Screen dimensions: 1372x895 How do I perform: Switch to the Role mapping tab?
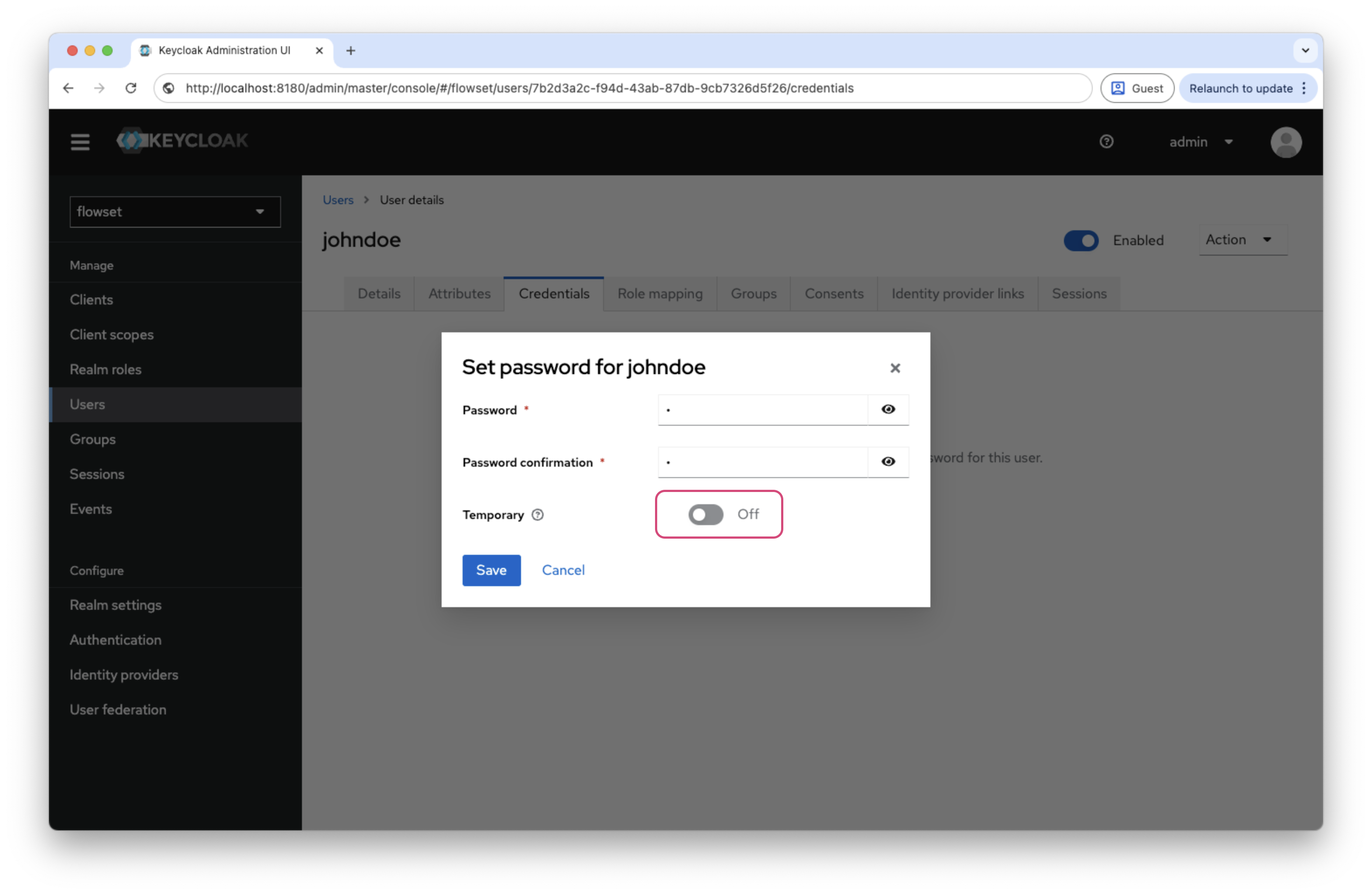[659, 294]
